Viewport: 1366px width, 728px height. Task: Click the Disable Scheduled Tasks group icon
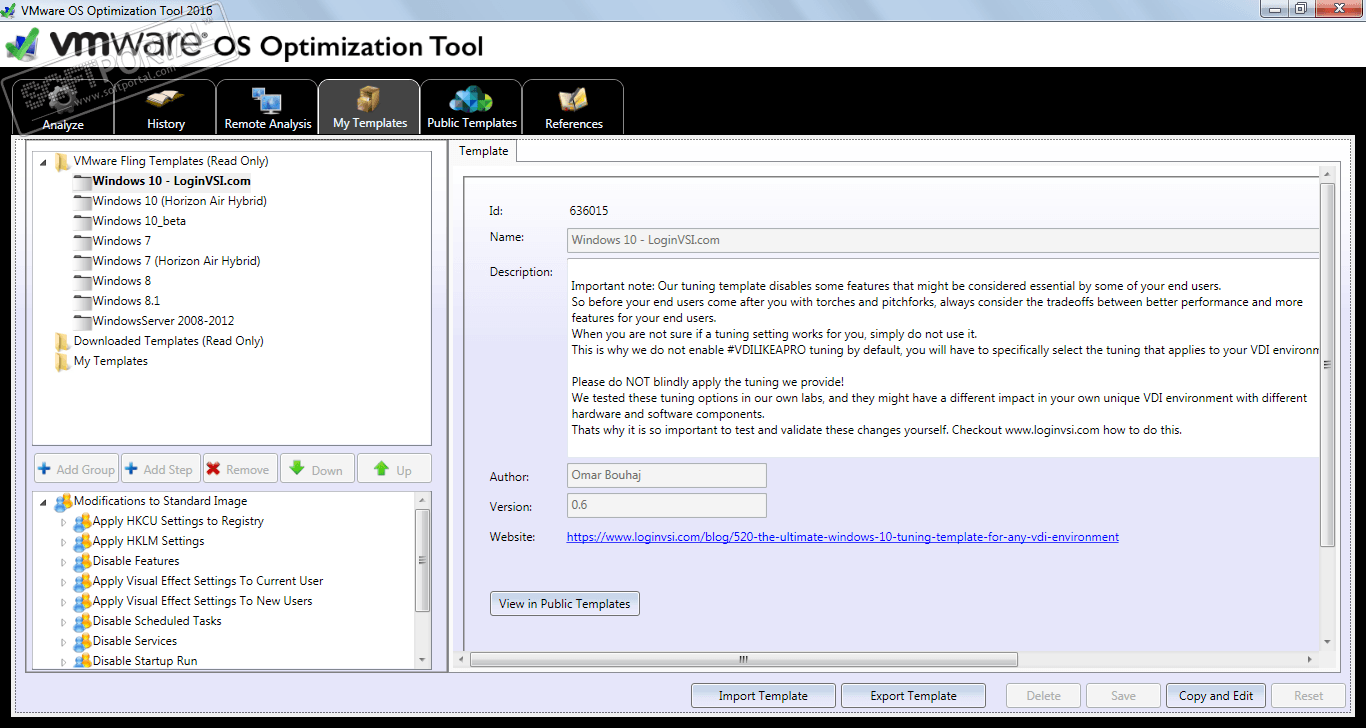click(x=82, y=622)
